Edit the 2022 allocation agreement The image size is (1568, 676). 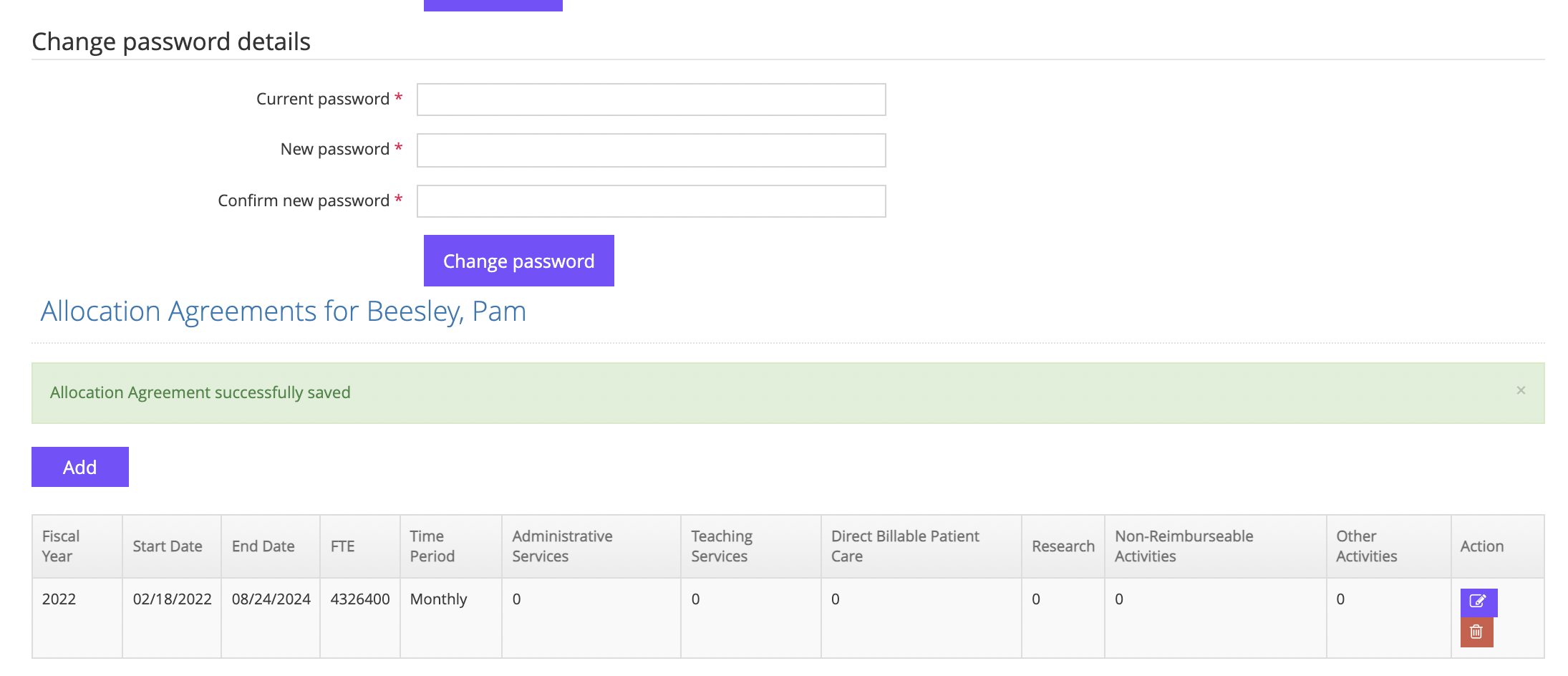(1479, 602)
